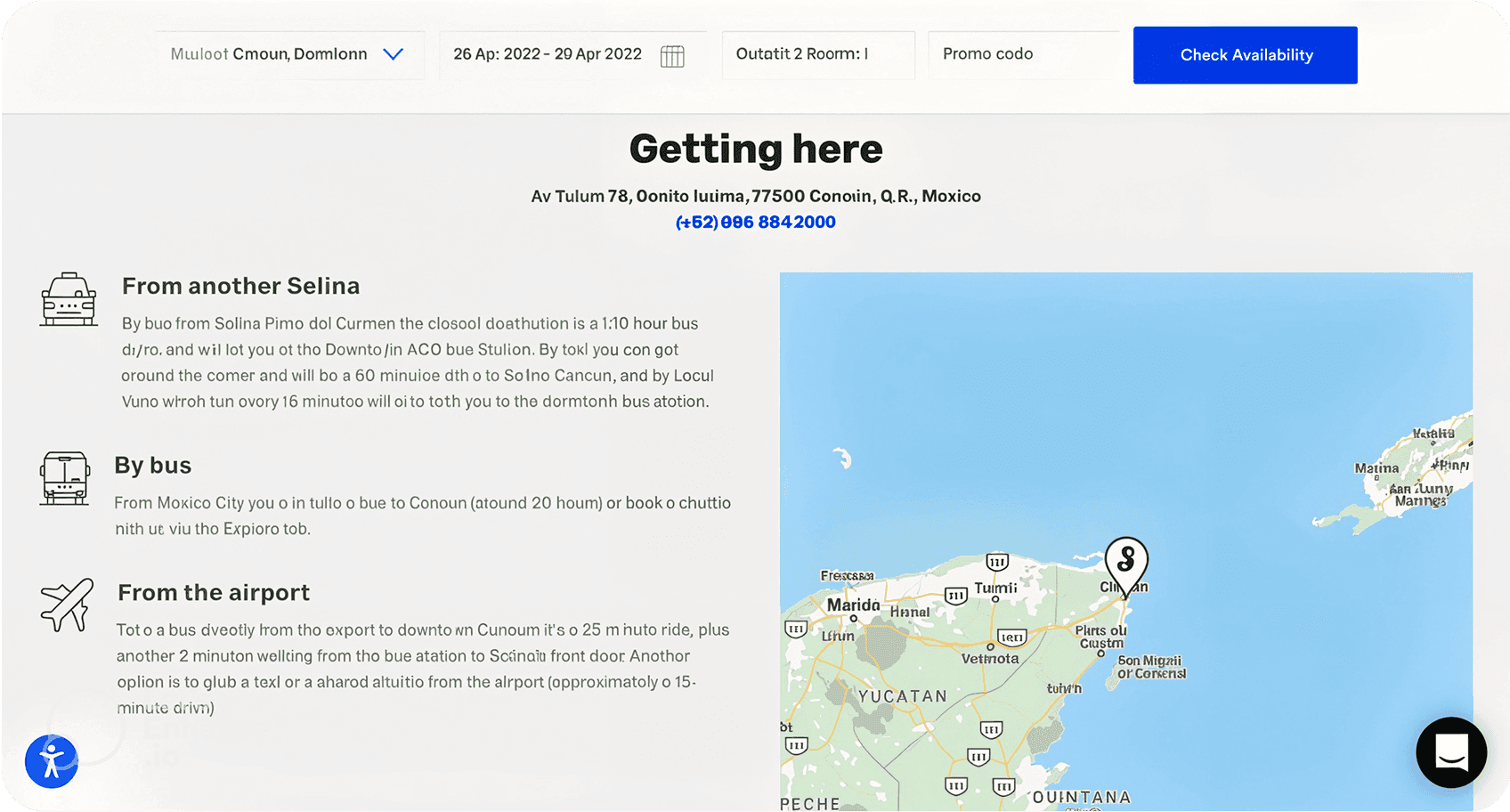Click the Marida city label on the map
This screenshot has height=812, width=1510.
coord(853,605)
